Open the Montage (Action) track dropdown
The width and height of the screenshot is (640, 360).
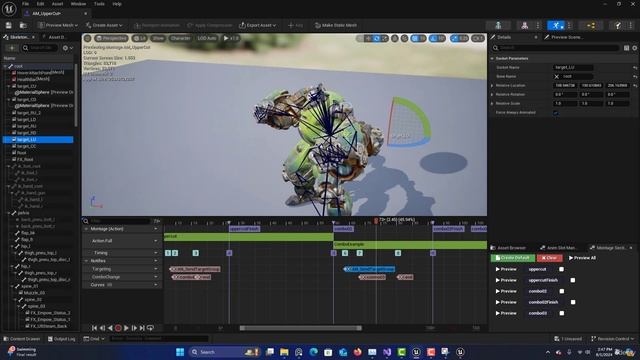click(156, 229)
